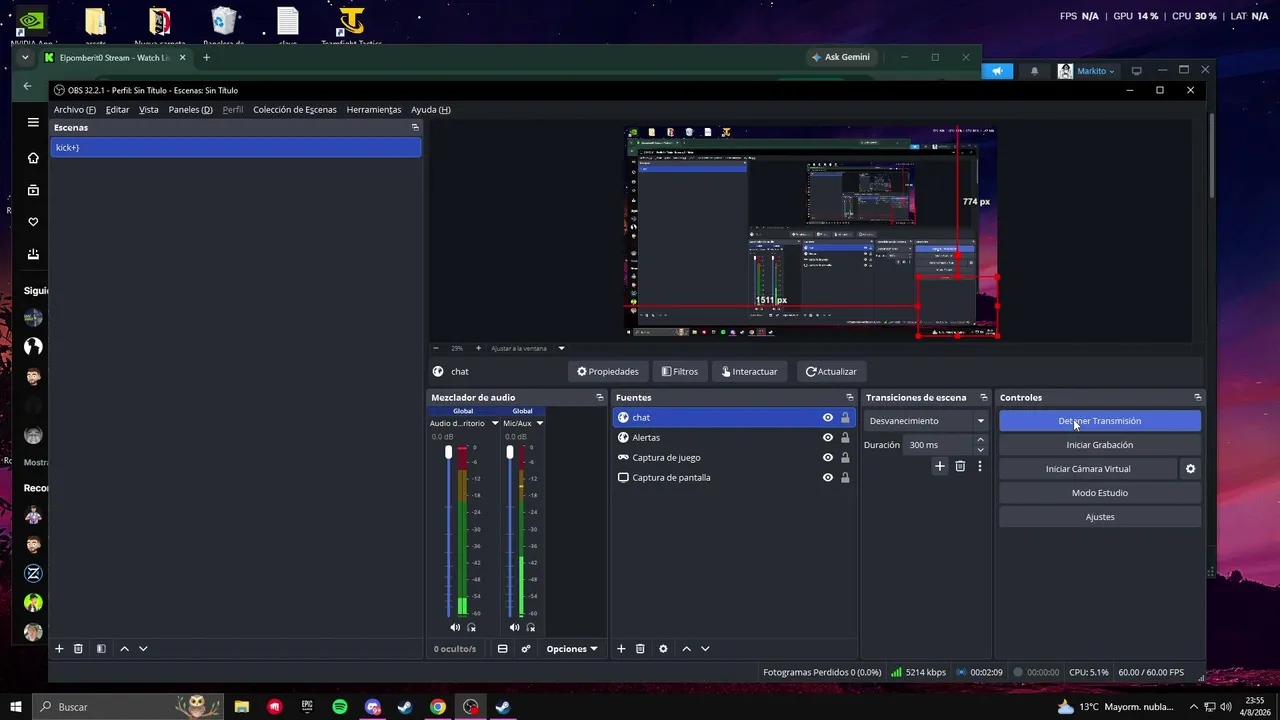Zoom out preview with minus icon

pyautogui.click(x=436, y=348)
